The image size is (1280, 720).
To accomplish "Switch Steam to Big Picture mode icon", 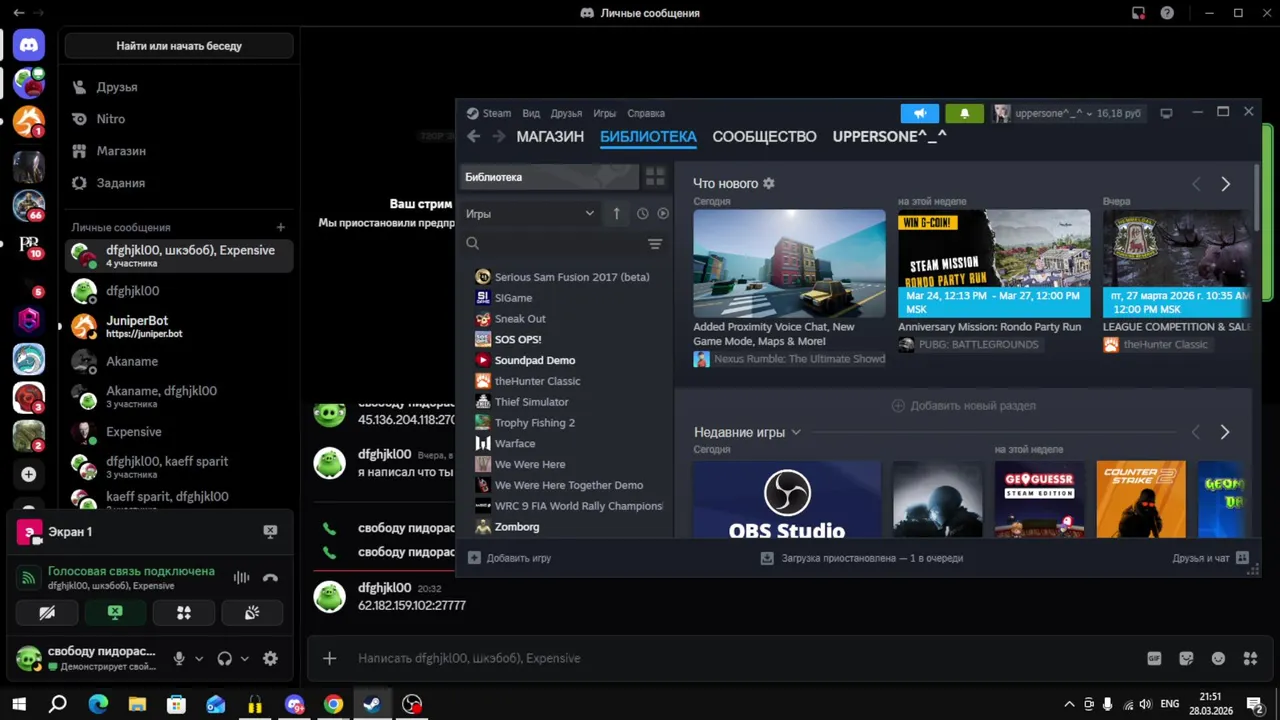I will point(1166,113).
